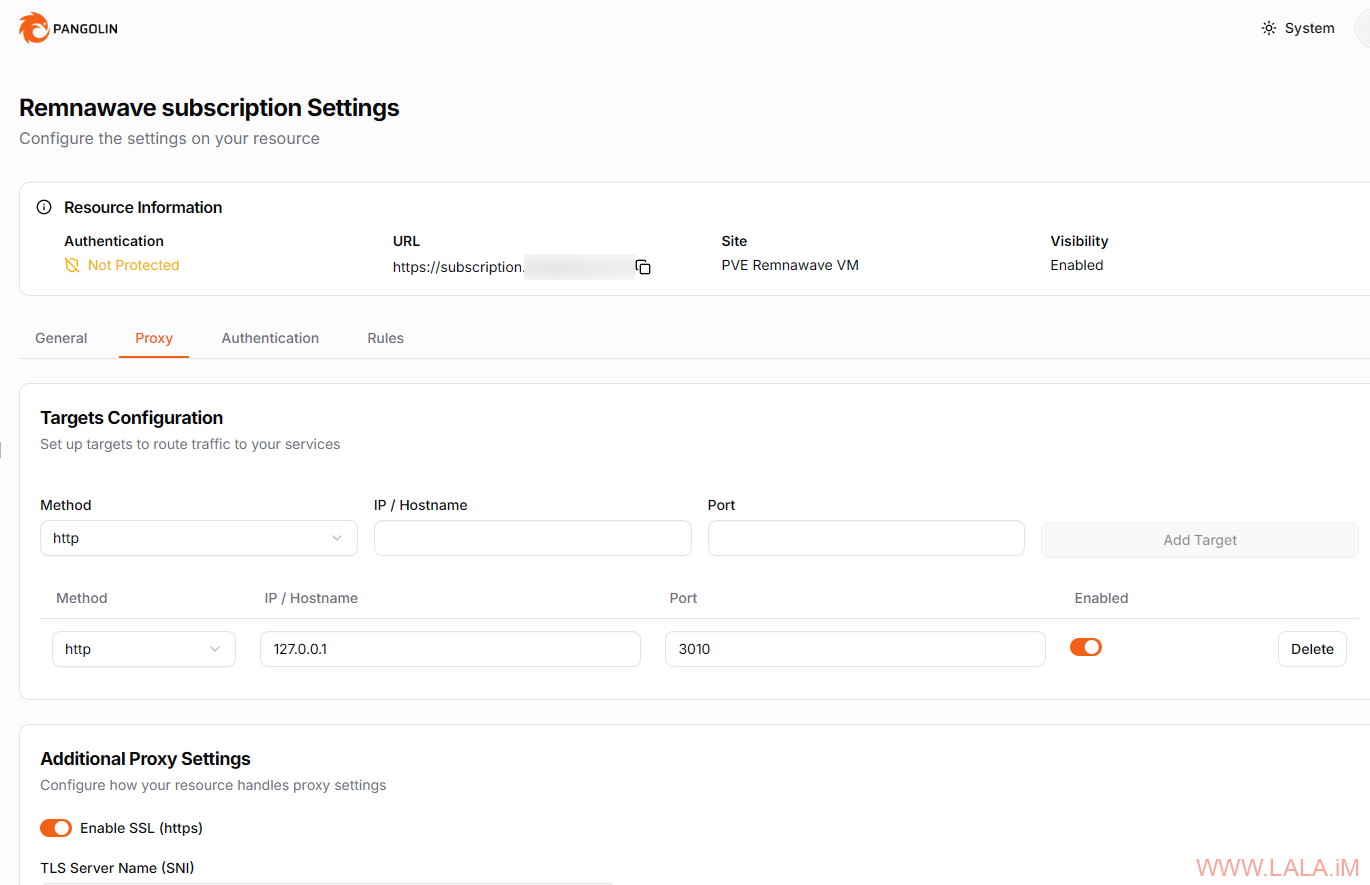Image resolution: width=1370 pixels, height=885 pixels.
Task: Focus the new target IP / Hostname field
Action: (533, 538)
